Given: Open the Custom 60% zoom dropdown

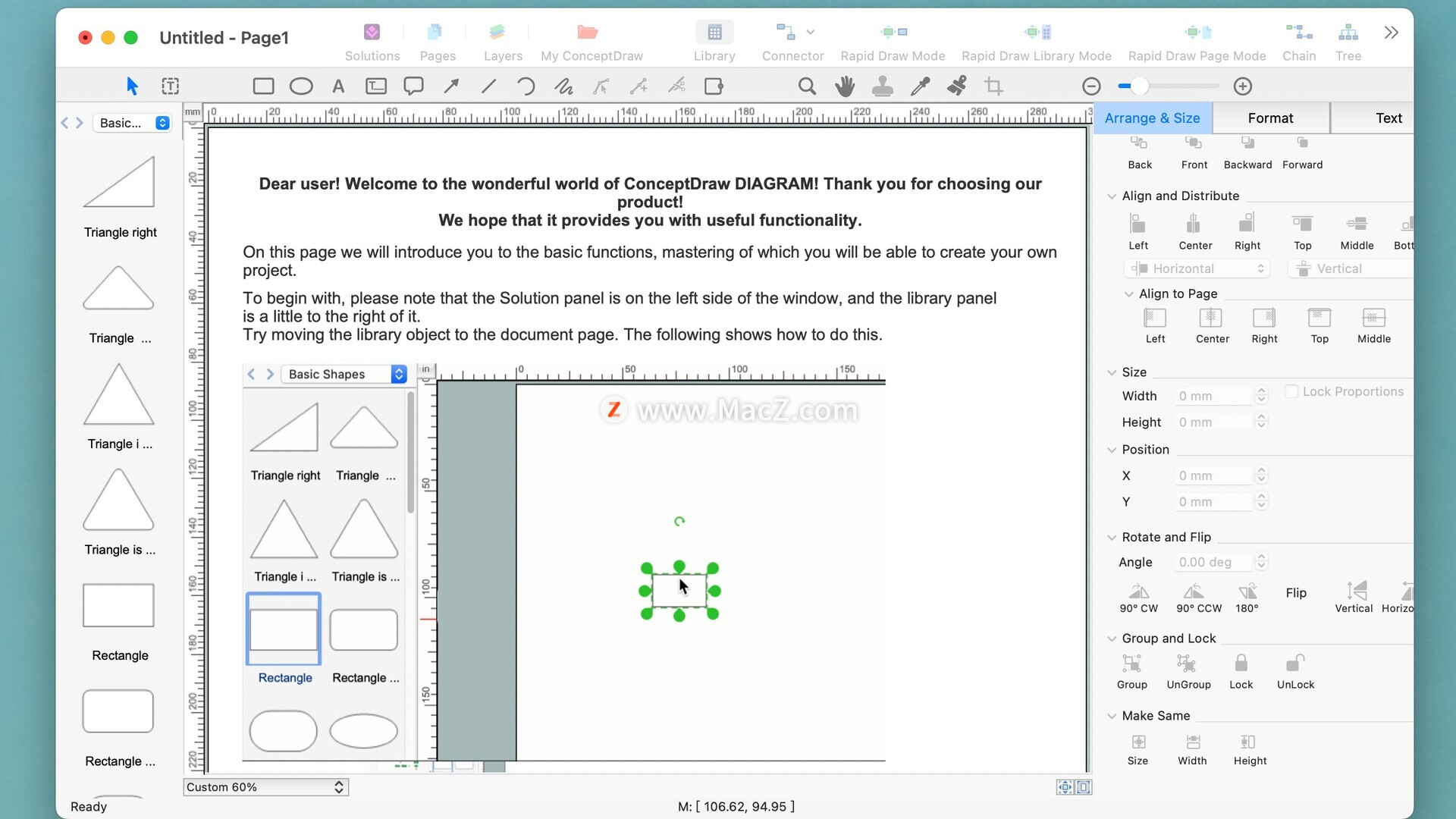Looking at the screenshot, I should pos(265,787).
